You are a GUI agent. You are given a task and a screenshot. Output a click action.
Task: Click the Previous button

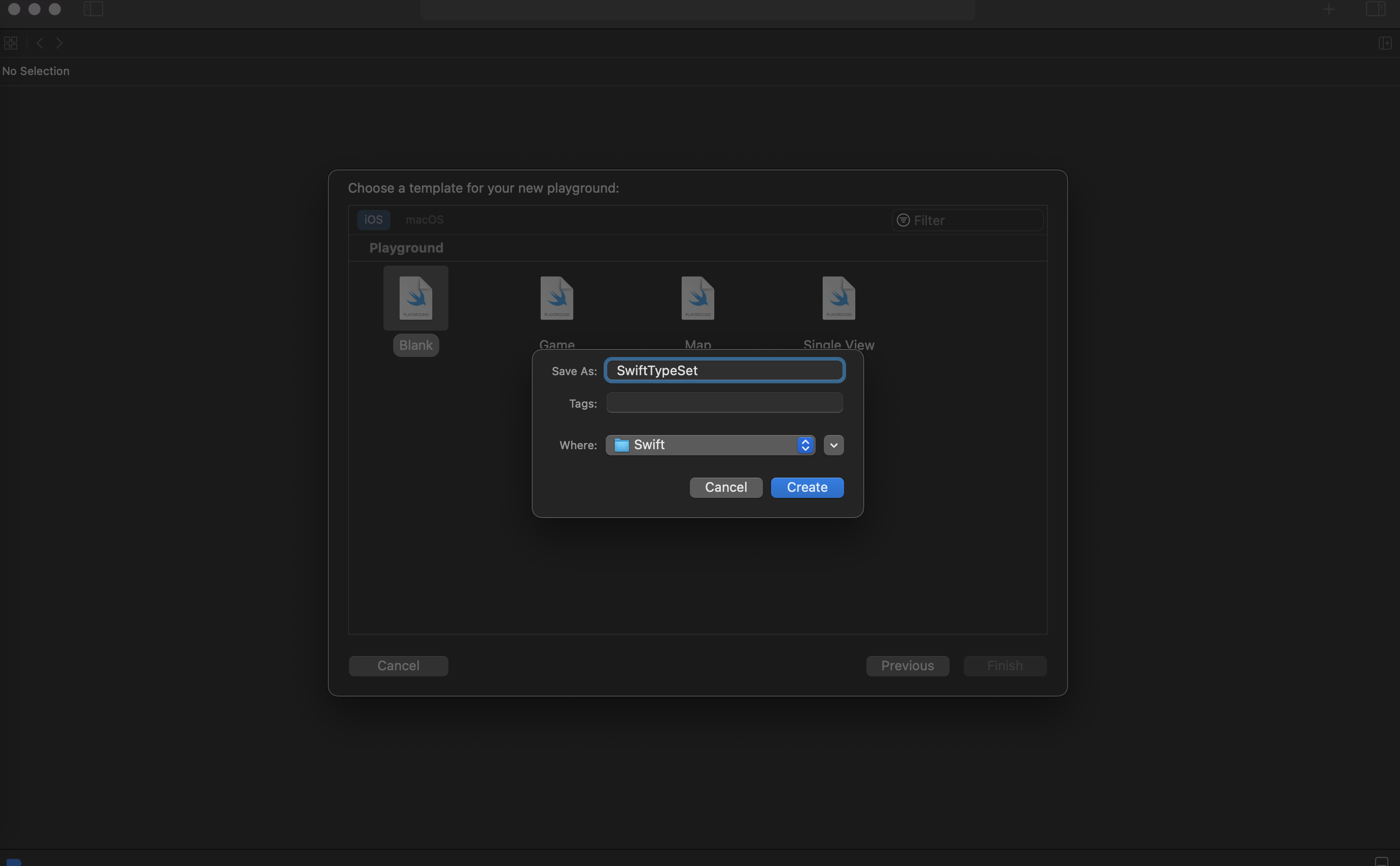coord(907,666)
